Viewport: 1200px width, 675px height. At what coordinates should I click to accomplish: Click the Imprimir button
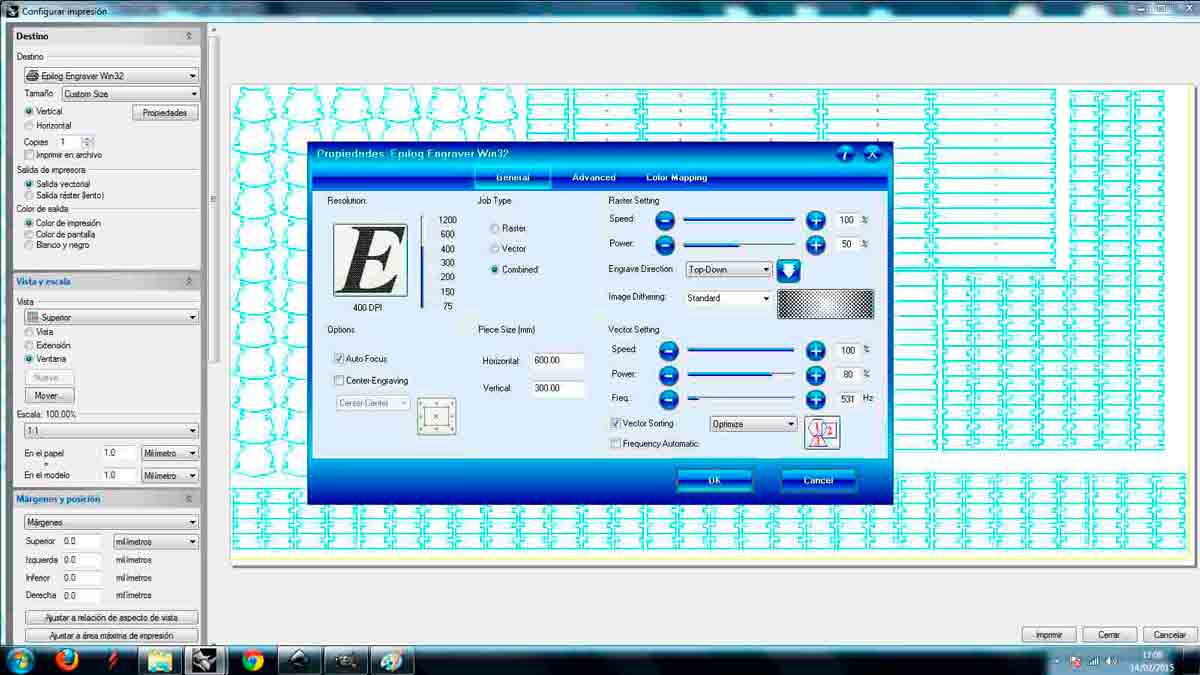[1049, 635]
